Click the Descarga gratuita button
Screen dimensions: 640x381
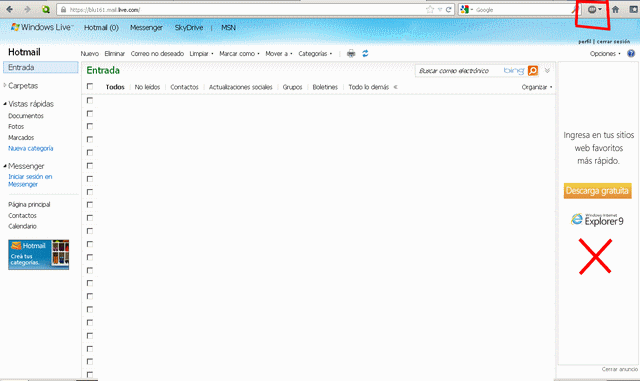598,191
